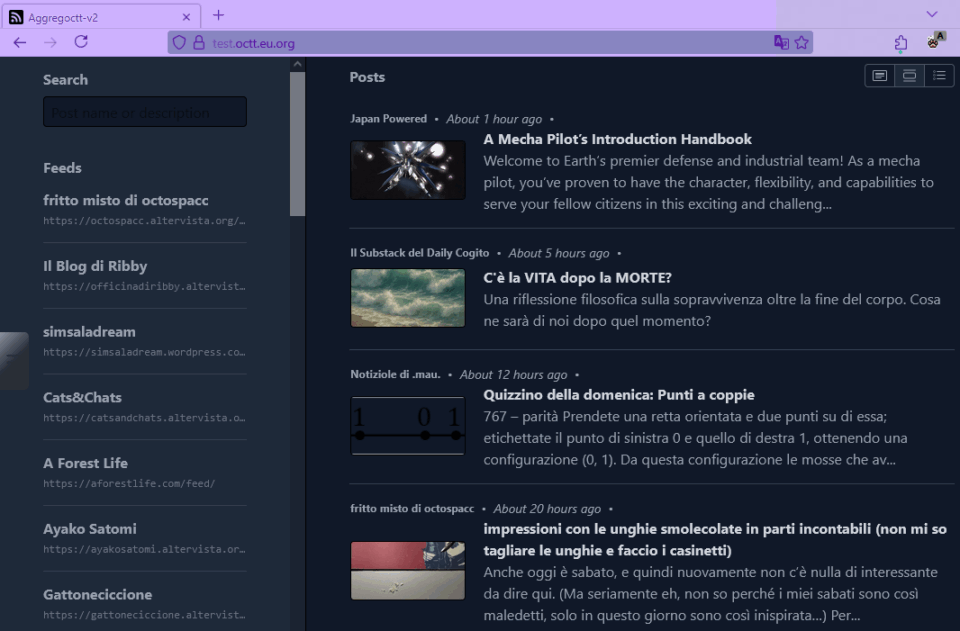
Task: Expand the list all tabs dropdown
Action: pos(932,15)
